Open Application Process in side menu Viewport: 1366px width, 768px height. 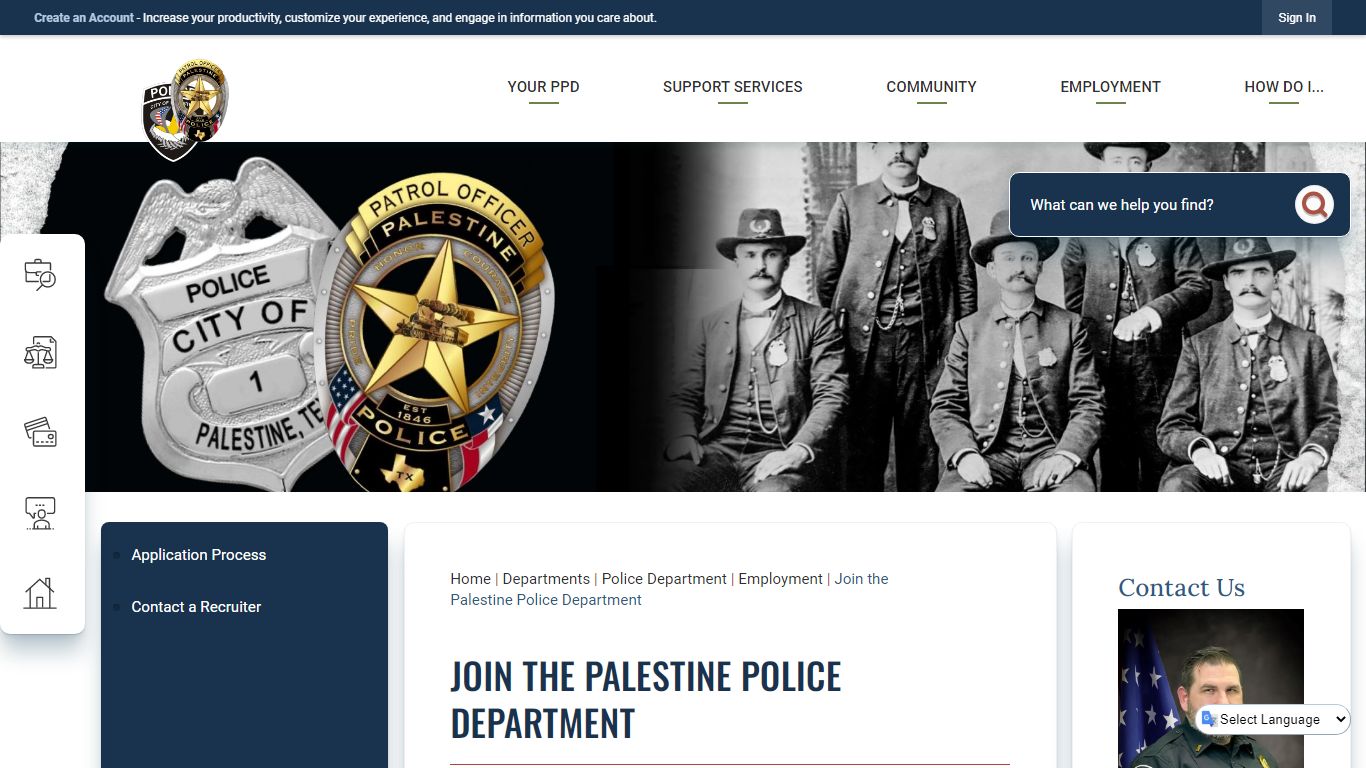199,555
